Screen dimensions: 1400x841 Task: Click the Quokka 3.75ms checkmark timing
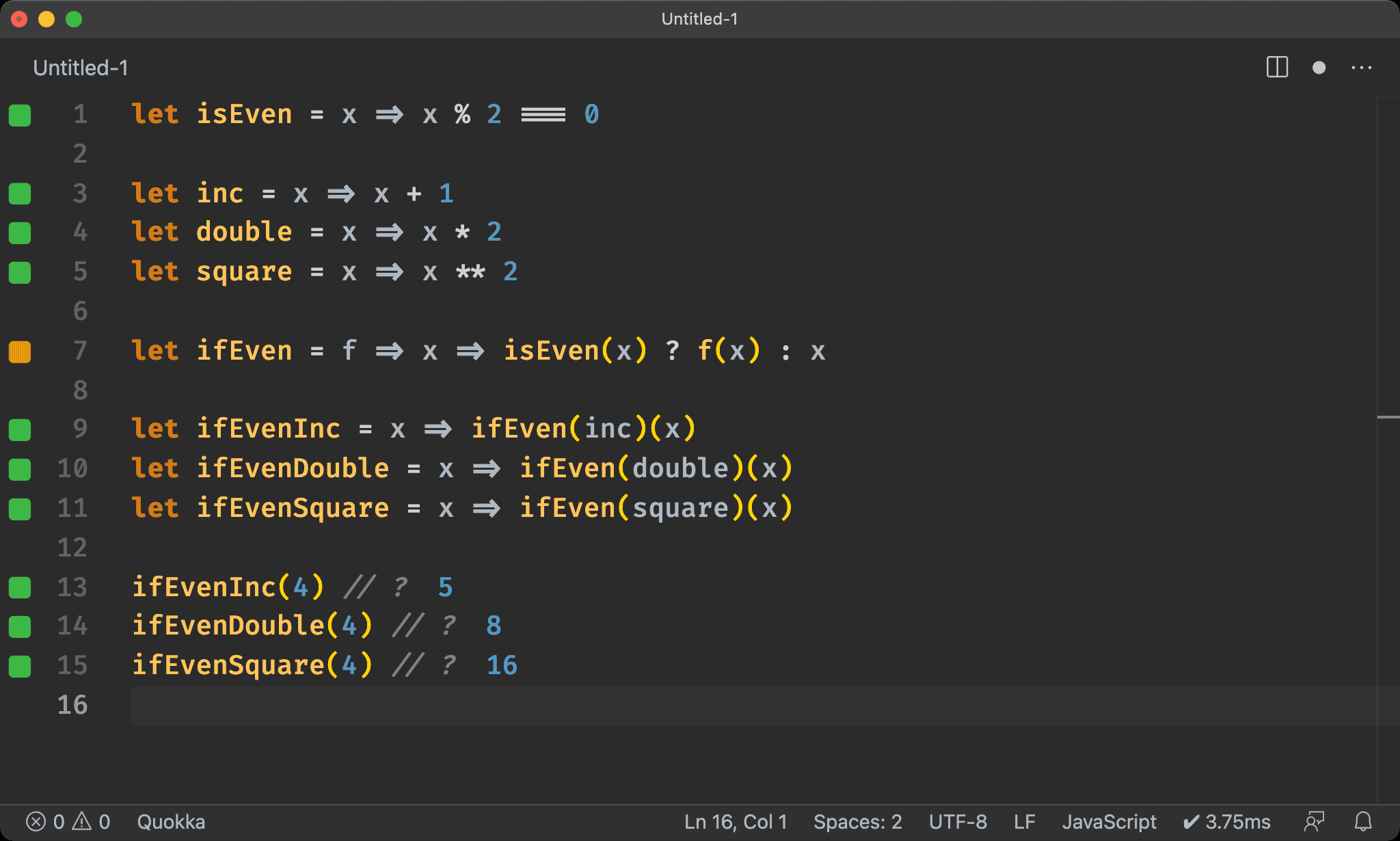click(1226, 821)
